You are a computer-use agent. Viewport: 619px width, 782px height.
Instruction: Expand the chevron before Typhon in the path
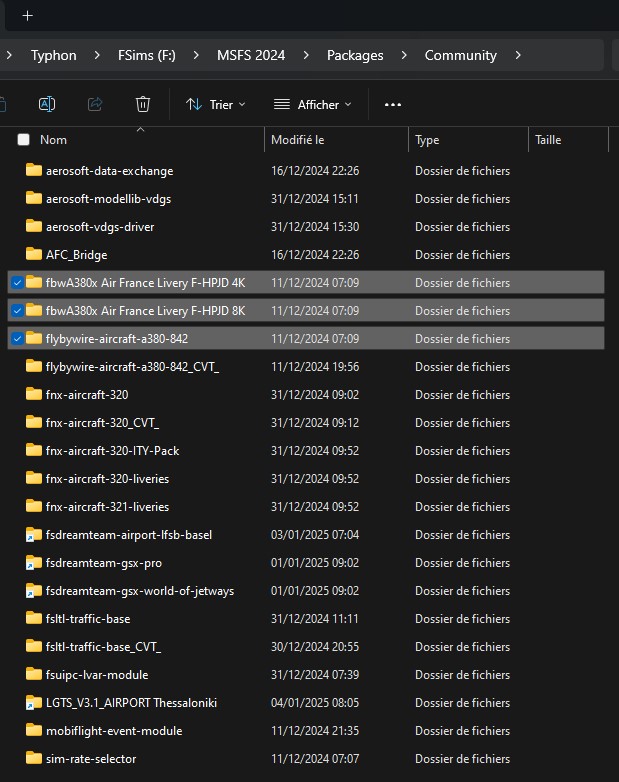pyautogui.click(x=9, y=55)
